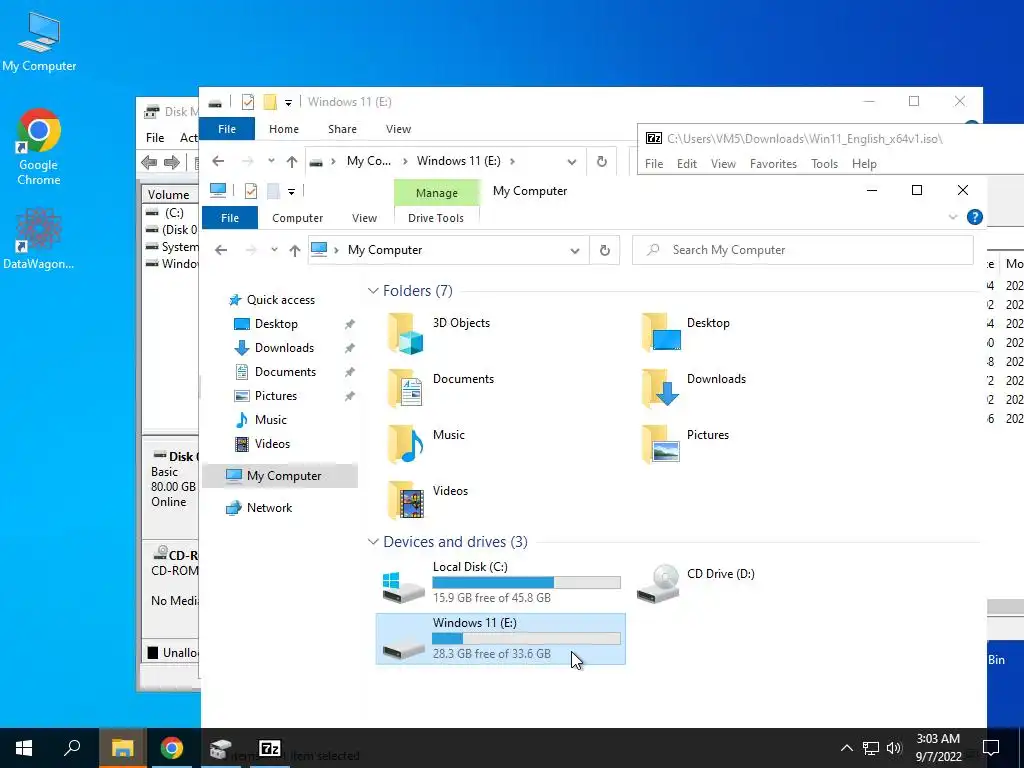The height and width of the screenshot is (768, 1024).
Task: Open File menu in Disk Management
Action: pyautogui.click(x=155, y=138)
